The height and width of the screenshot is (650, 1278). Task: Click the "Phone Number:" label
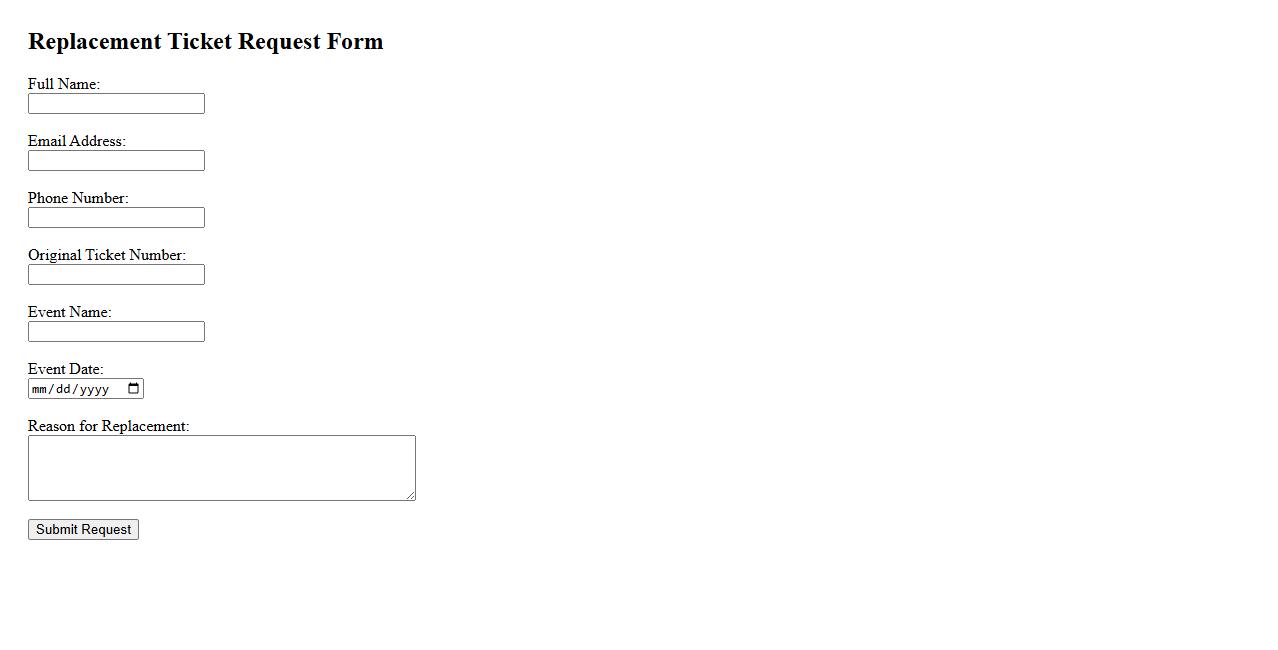(78, 198)
